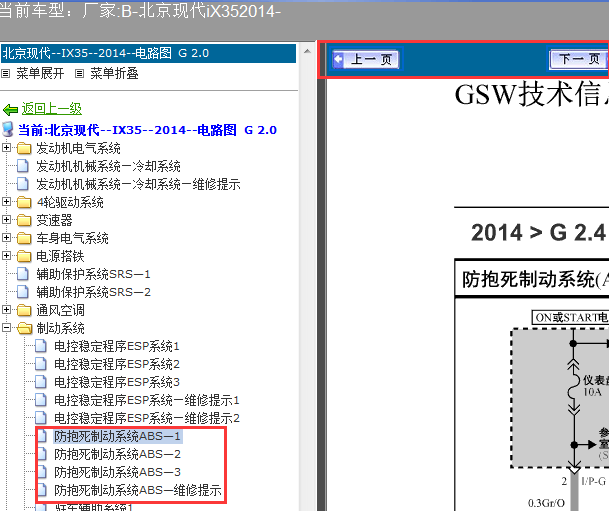
Task: Click the 当前:北京现代--IX35--2014--电路图 G 2.0 root node
Action: (x=147, y=130)
